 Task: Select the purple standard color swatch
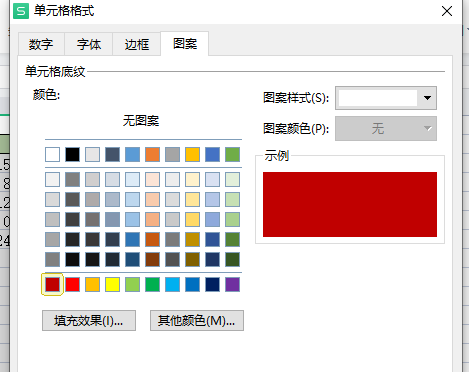[x=232, y=285]
